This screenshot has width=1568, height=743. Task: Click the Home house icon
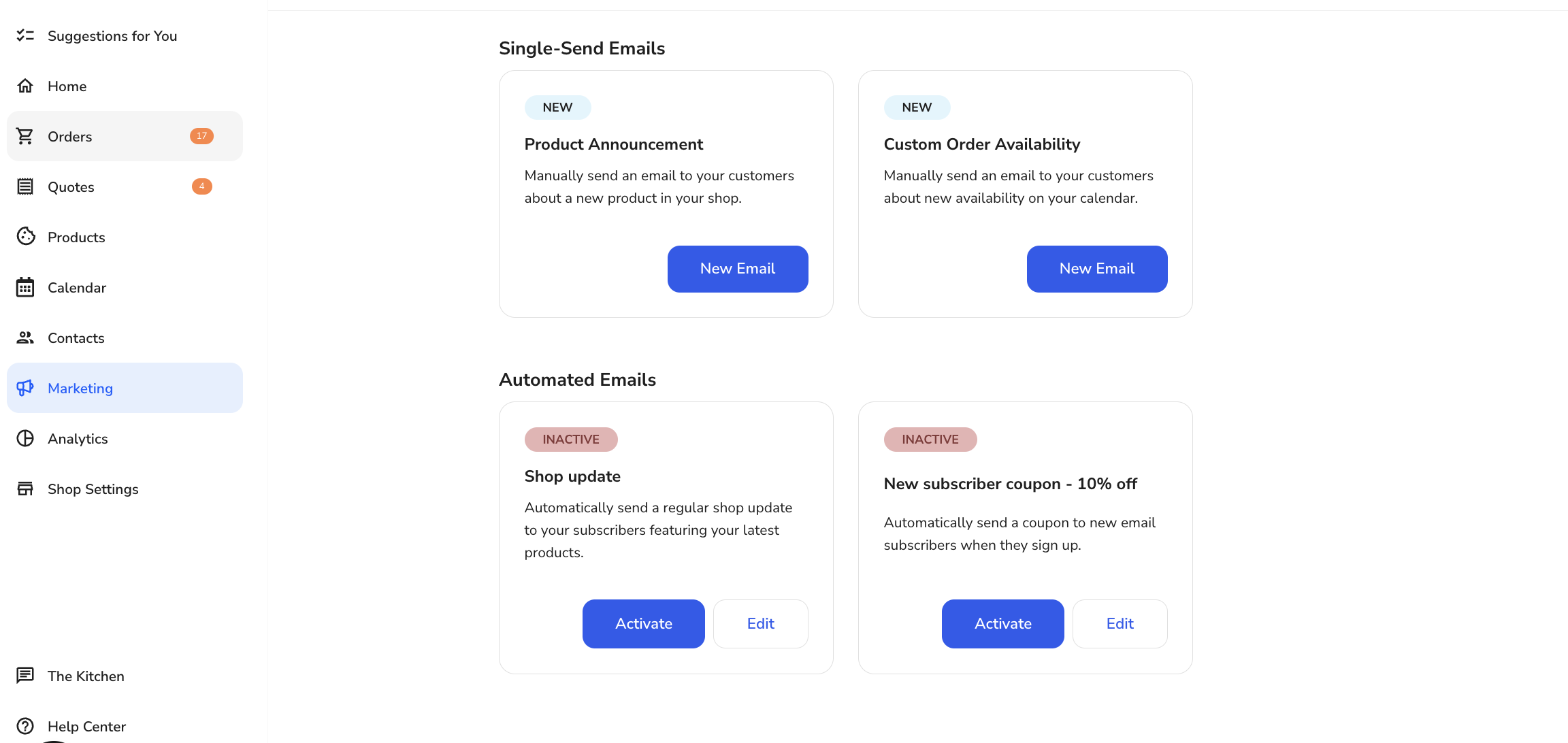pyautogui.click(x=25, y=86)
